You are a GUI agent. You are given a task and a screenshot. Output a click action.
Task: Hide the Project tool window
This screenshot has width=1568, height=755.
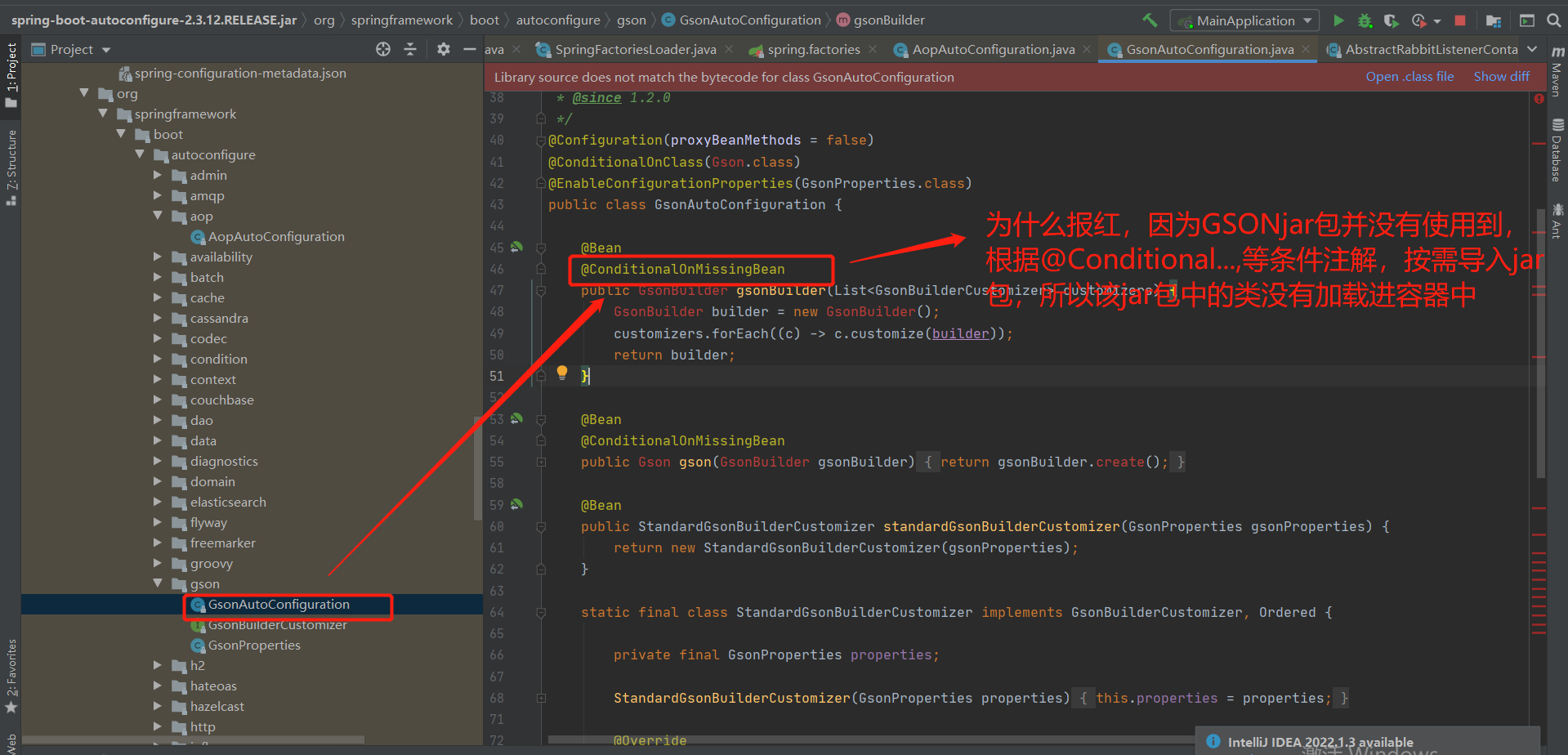(469, 49)
